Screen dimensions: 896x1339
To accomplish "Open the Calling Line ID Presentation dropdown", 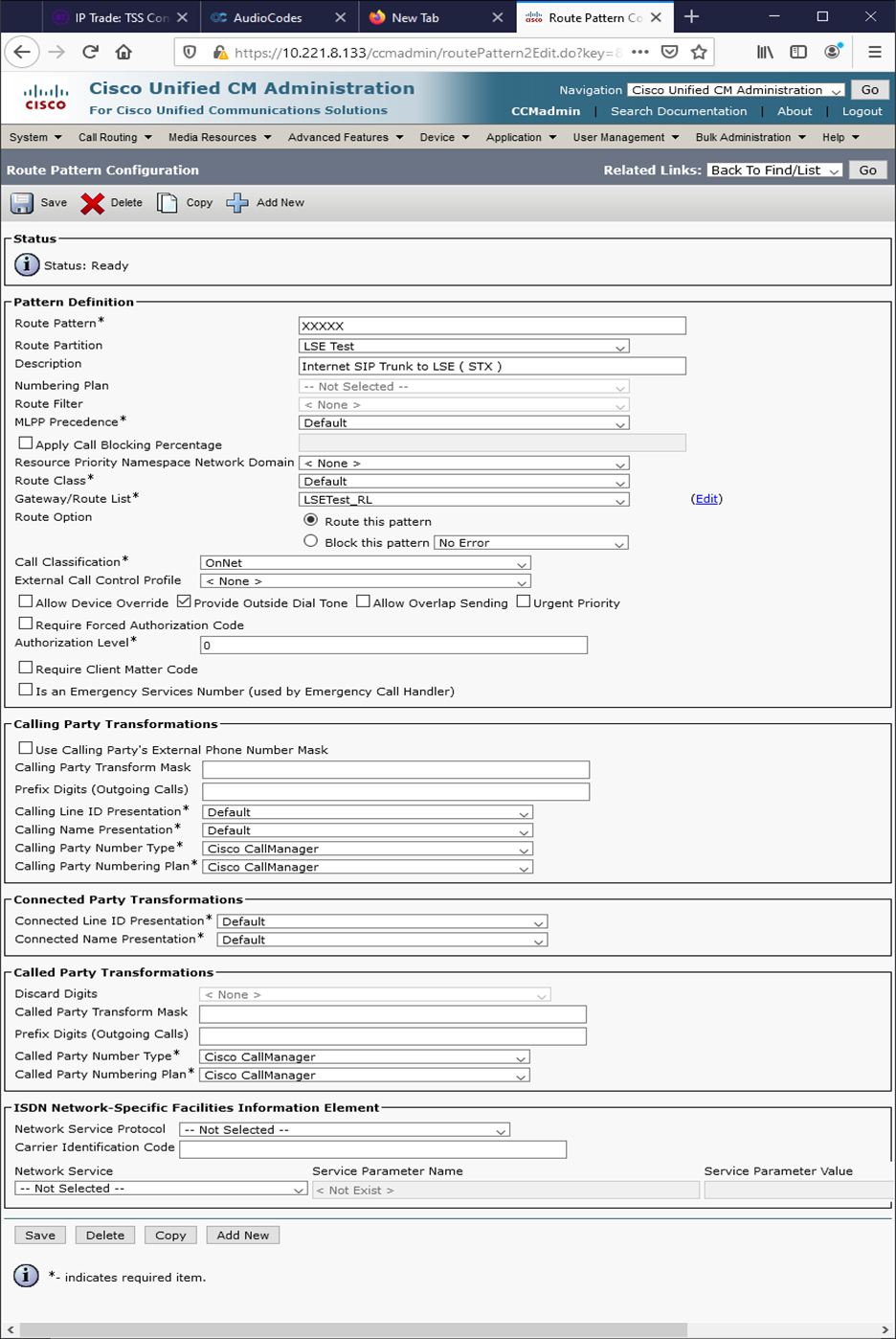I will pyautogui.click(x=368, y=812).
